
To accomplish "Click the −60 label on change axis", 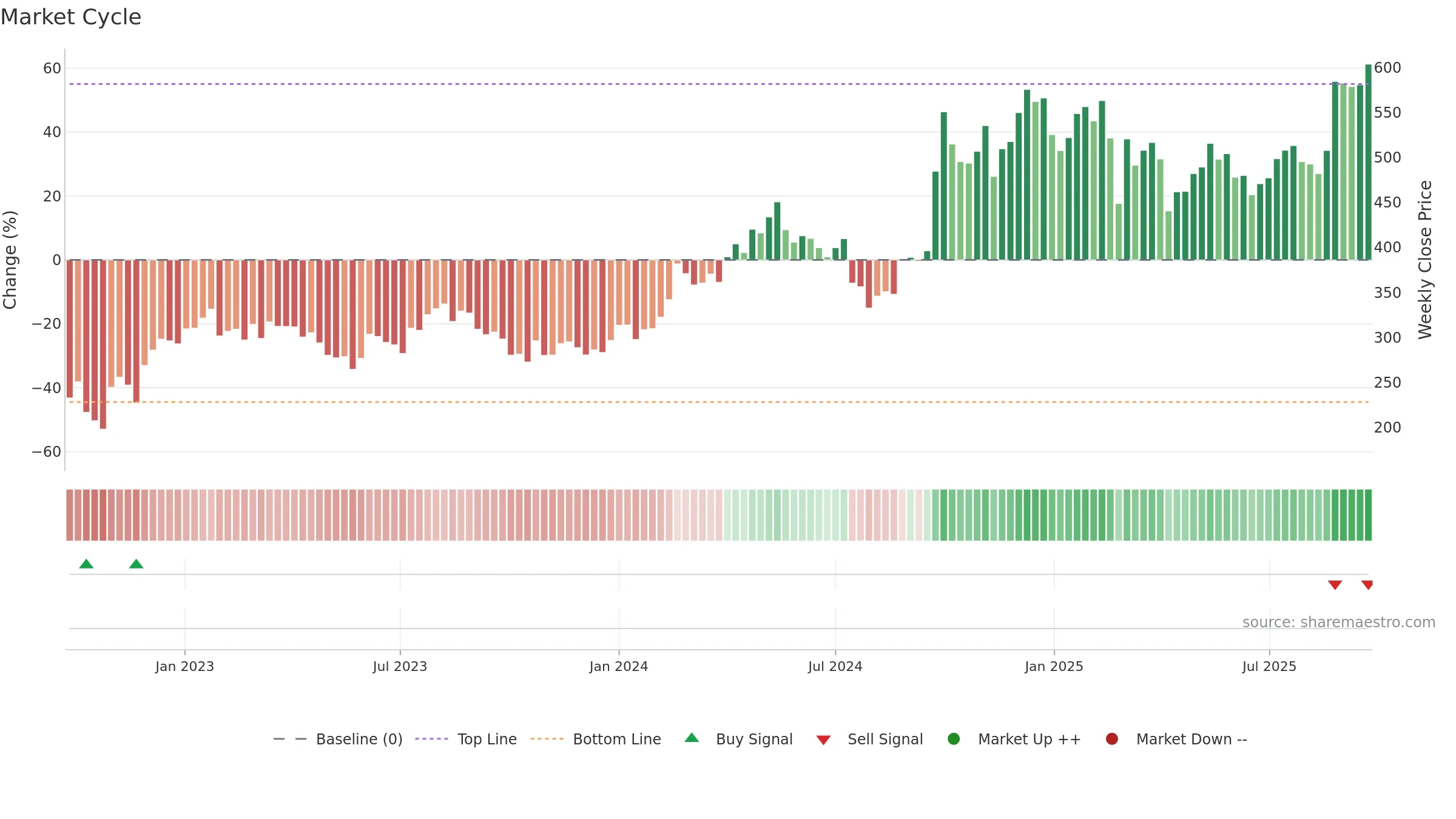I will pos(46,451).
